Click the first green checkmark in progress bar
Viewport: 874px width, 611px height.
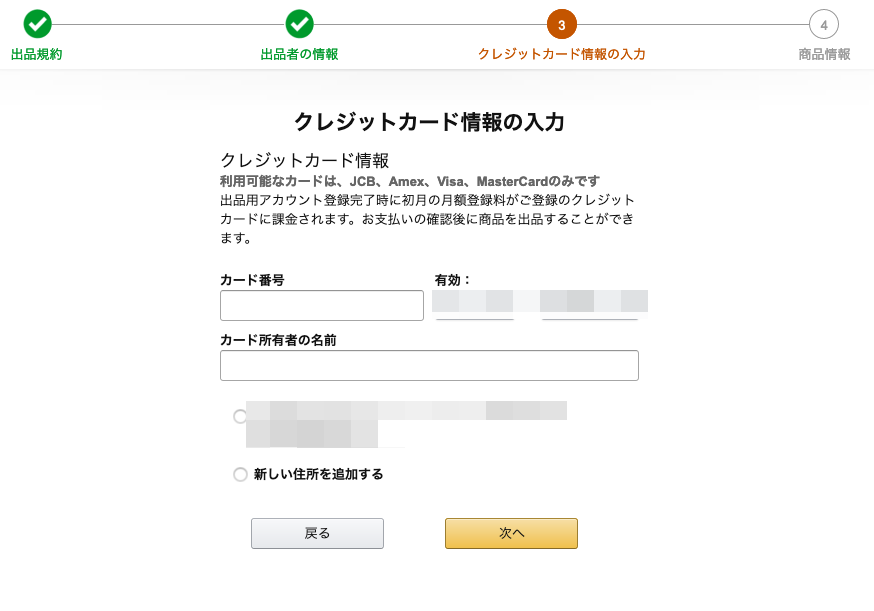[x=37, y=24]
